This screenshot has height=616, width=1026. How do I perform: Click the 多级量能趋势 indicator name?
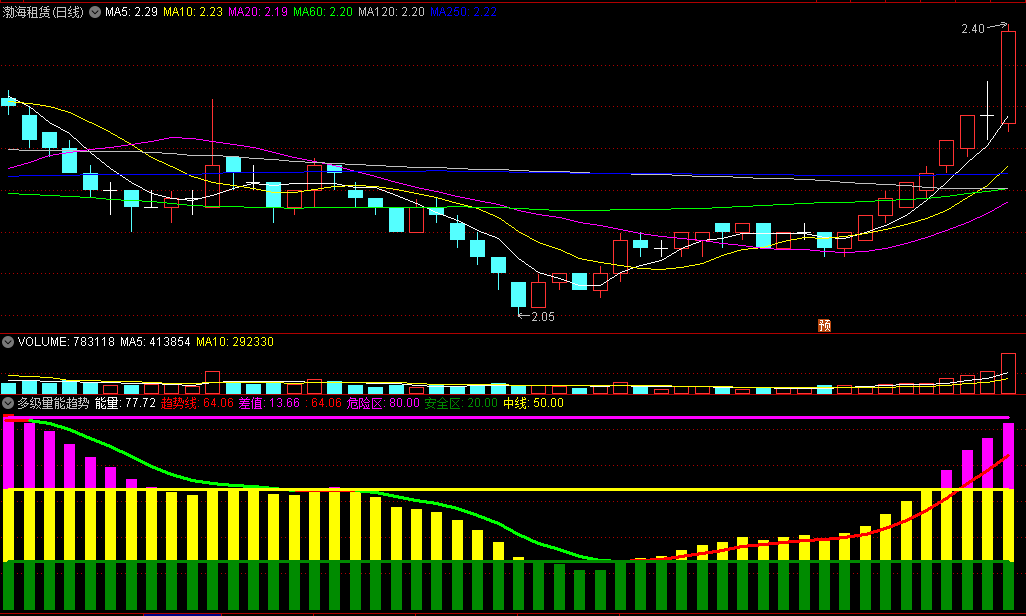(x=53, y=403)
